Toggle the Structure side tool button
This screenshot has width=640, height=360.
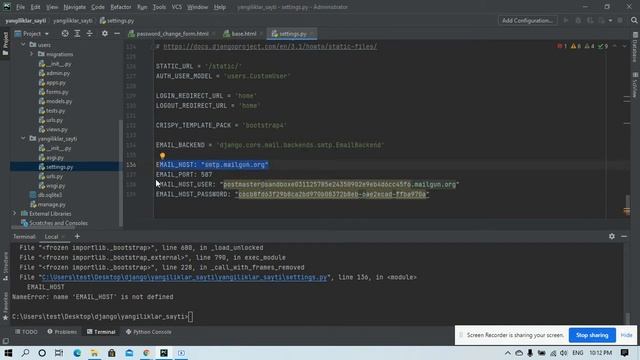pos(5,266)
